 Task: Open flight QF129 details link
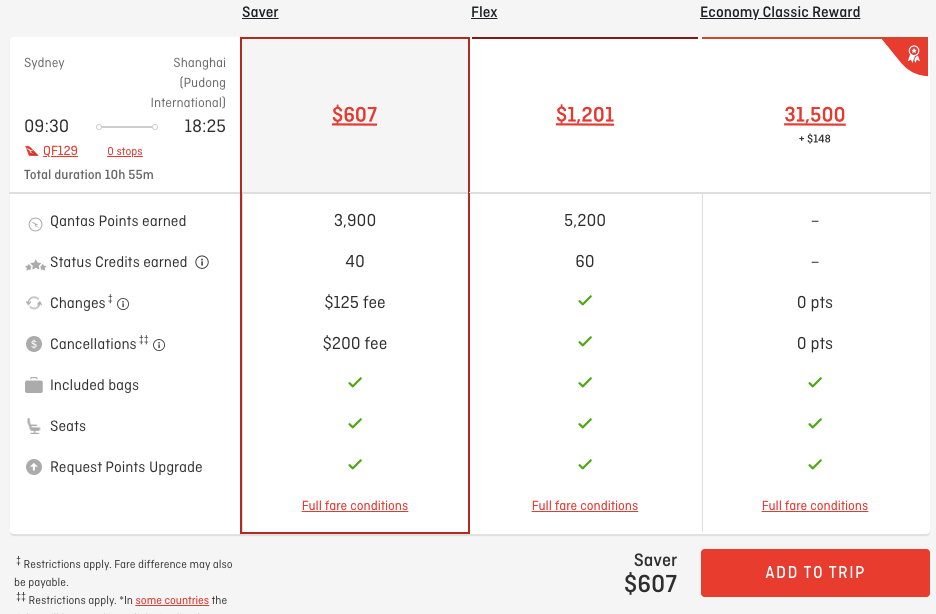60,151
